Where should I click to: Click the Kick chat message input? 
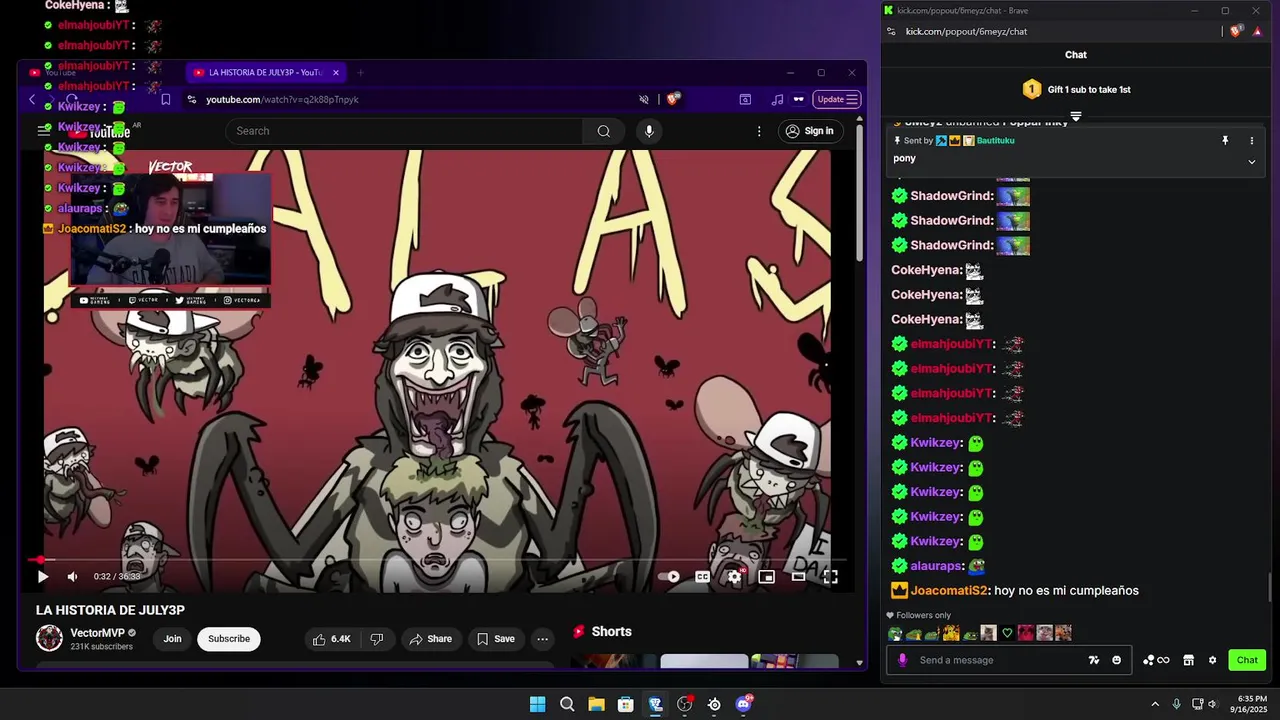(x=1000, y=660)
